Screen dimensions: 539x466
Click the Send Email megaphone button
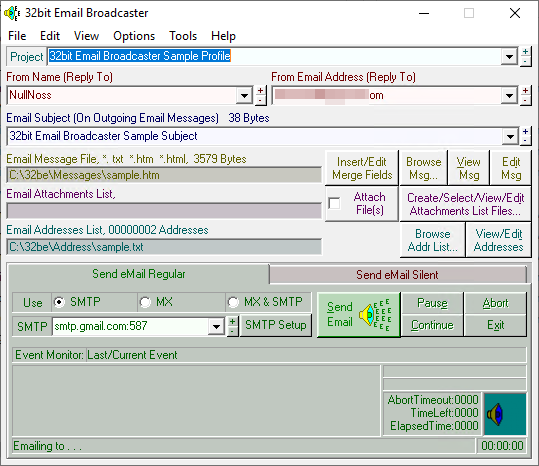click(359, 315)
